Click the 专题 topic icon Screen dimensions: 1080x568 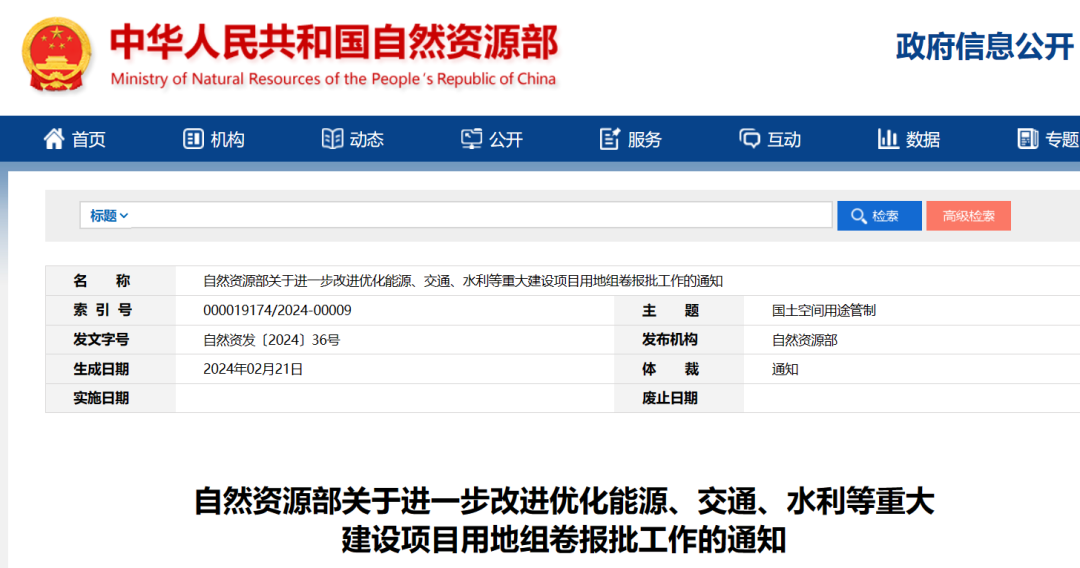[1027, 139]
